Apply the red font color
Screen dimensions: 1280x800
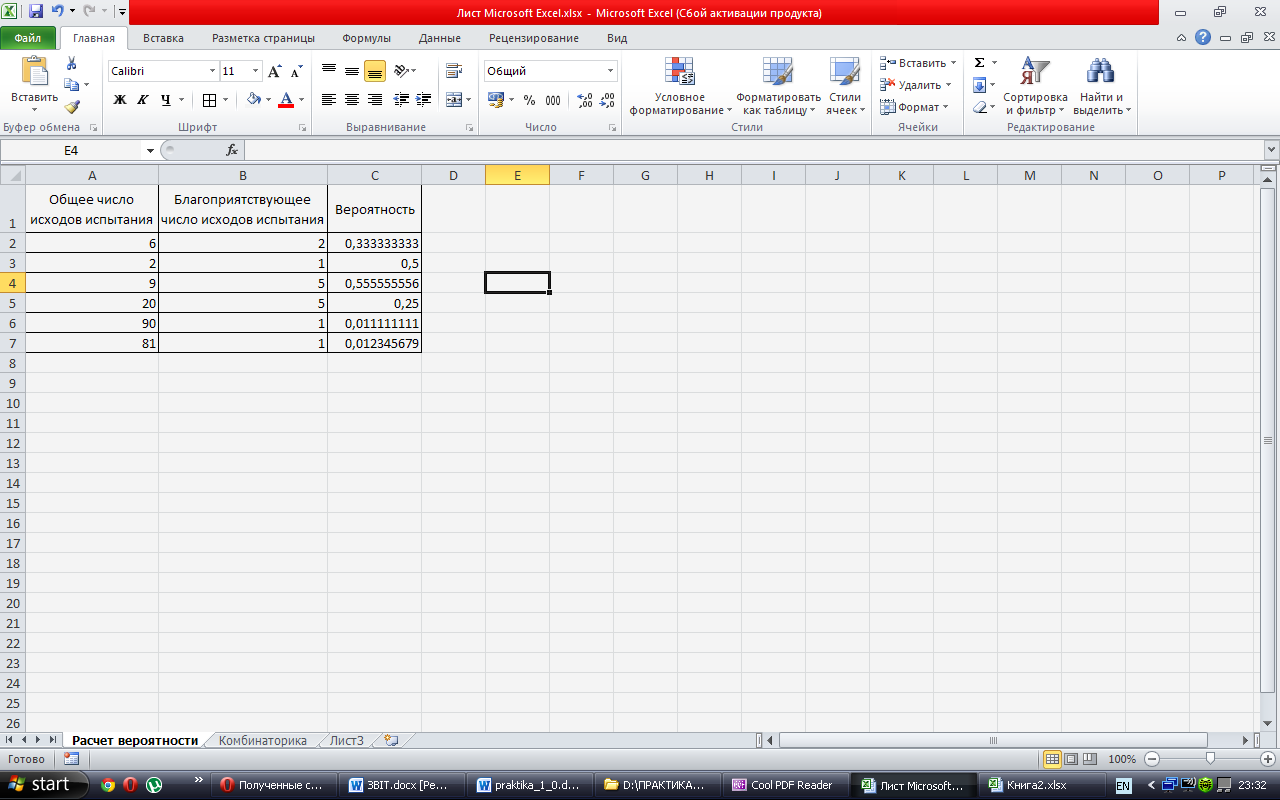[286, 100]
